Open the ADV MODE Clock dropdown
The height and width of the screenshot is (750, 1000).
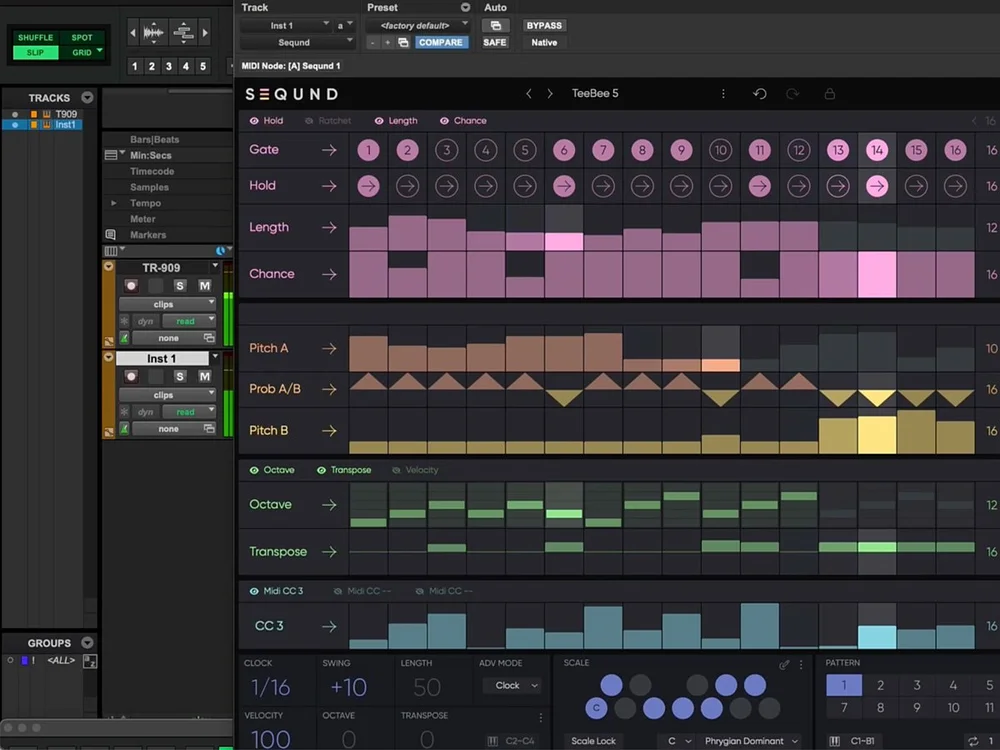click(x=515, y=686)
